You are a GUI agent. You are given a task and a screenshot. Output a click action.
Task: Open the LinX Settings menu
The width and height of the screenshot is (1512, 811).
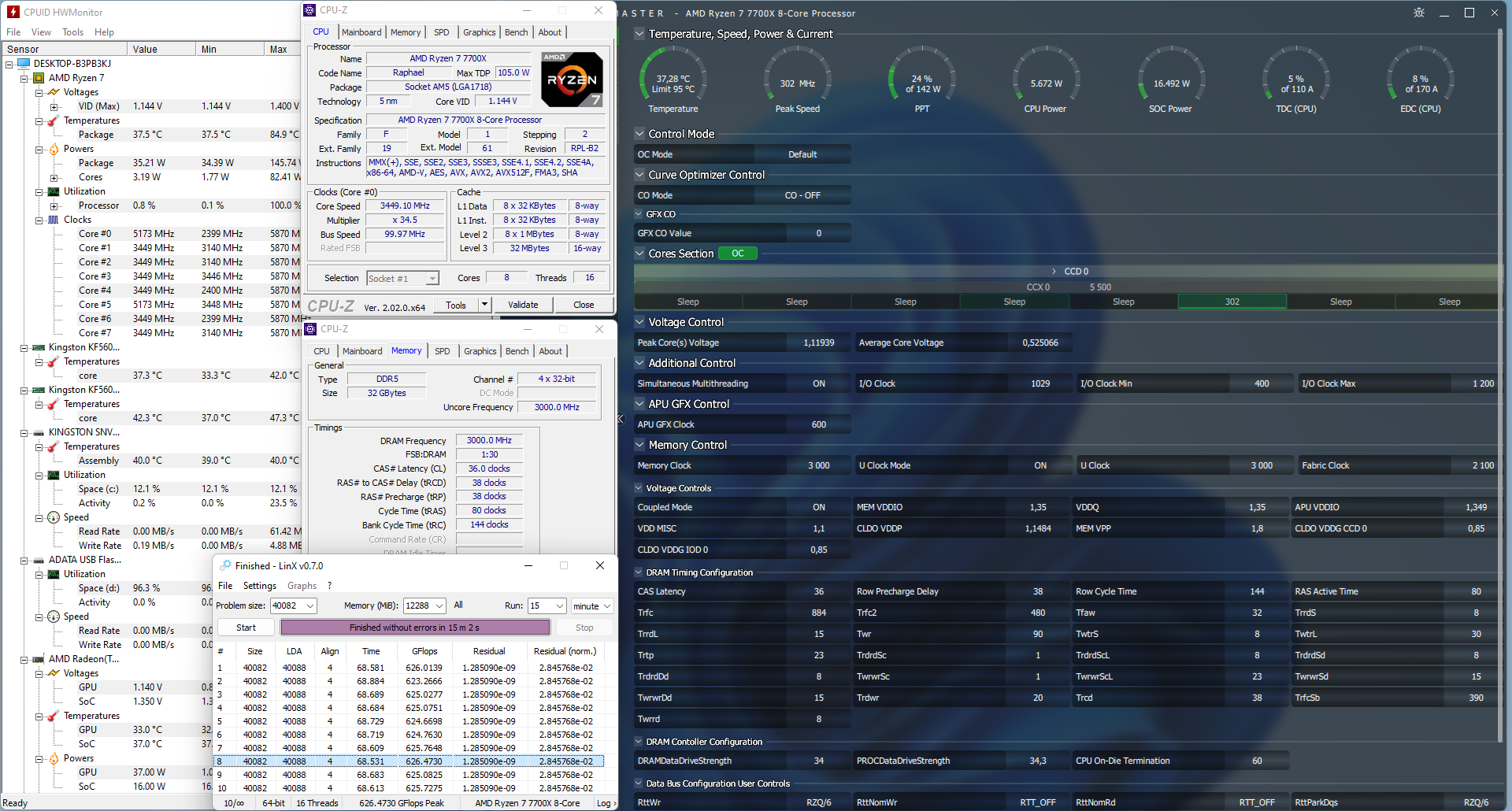pos(260,586)
